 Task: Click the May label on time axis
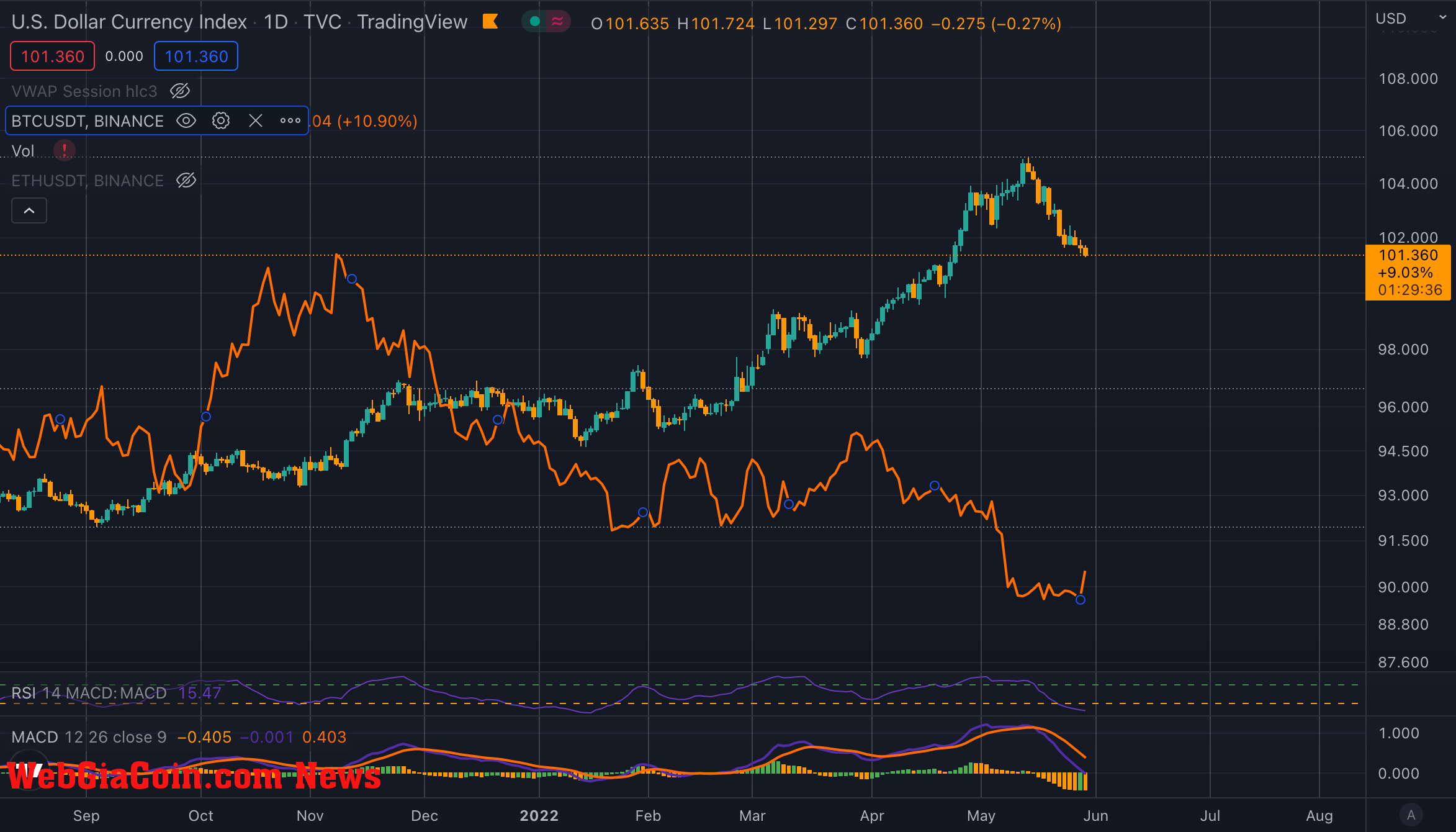pyautogui.click(x=981, y=815)
